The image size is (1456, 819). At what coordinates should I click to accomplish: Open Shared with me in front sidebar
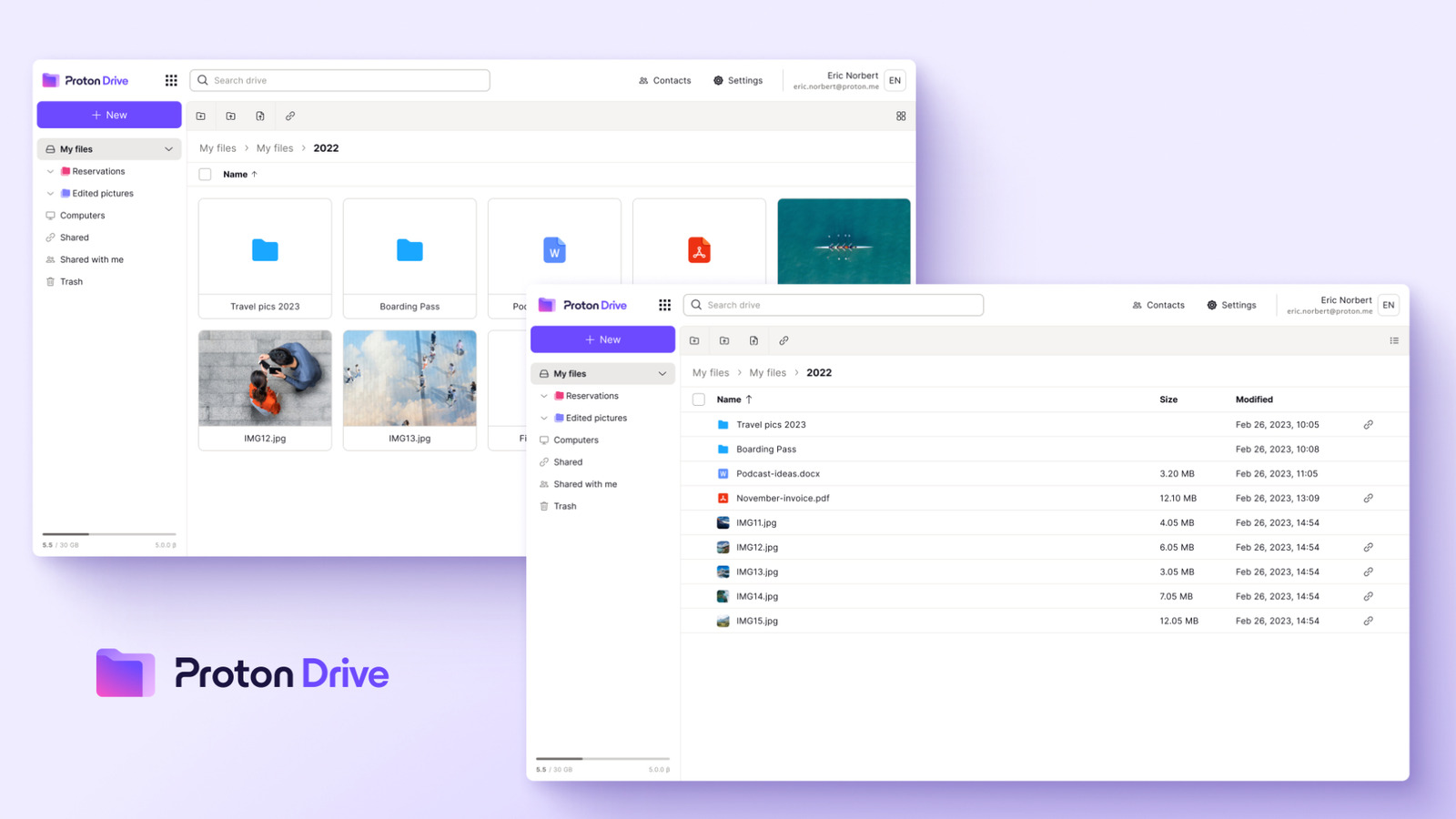585,484
